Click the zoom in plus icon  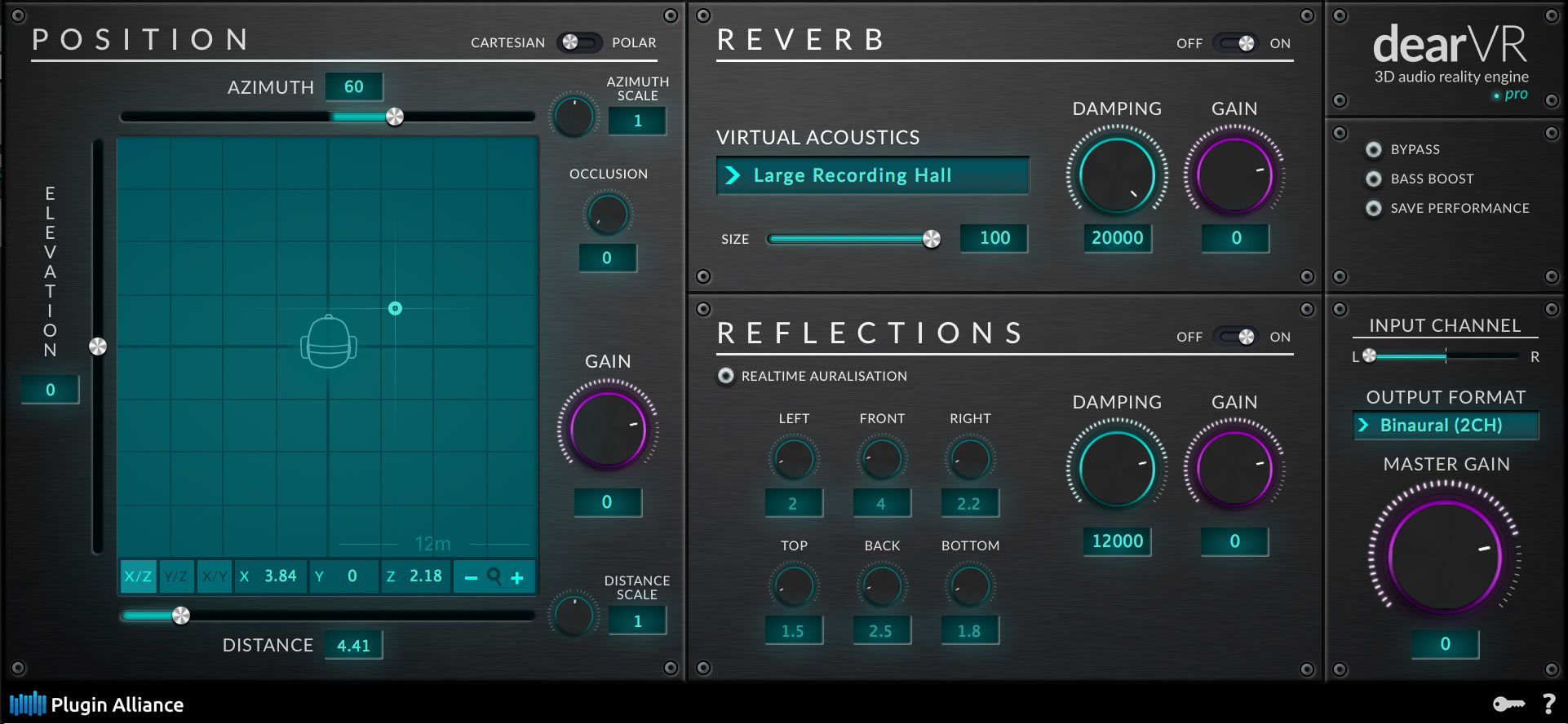pos(517,577)
